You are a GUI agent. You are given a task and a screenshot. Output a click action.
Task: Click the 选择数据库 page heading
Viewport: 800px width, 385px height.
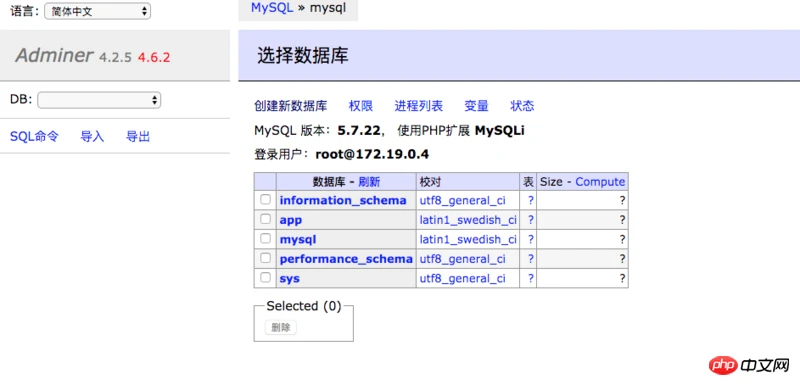pos(303,56)
